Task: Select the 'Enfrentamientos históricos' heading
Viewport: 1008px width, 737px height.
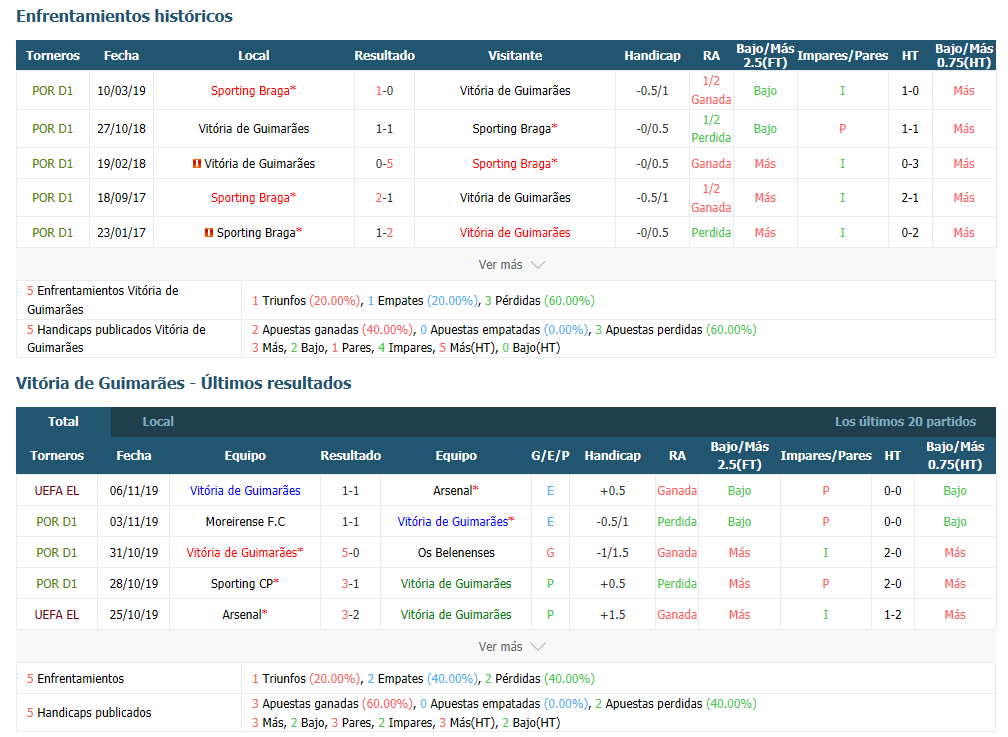Action: click(x=125, y=16)
